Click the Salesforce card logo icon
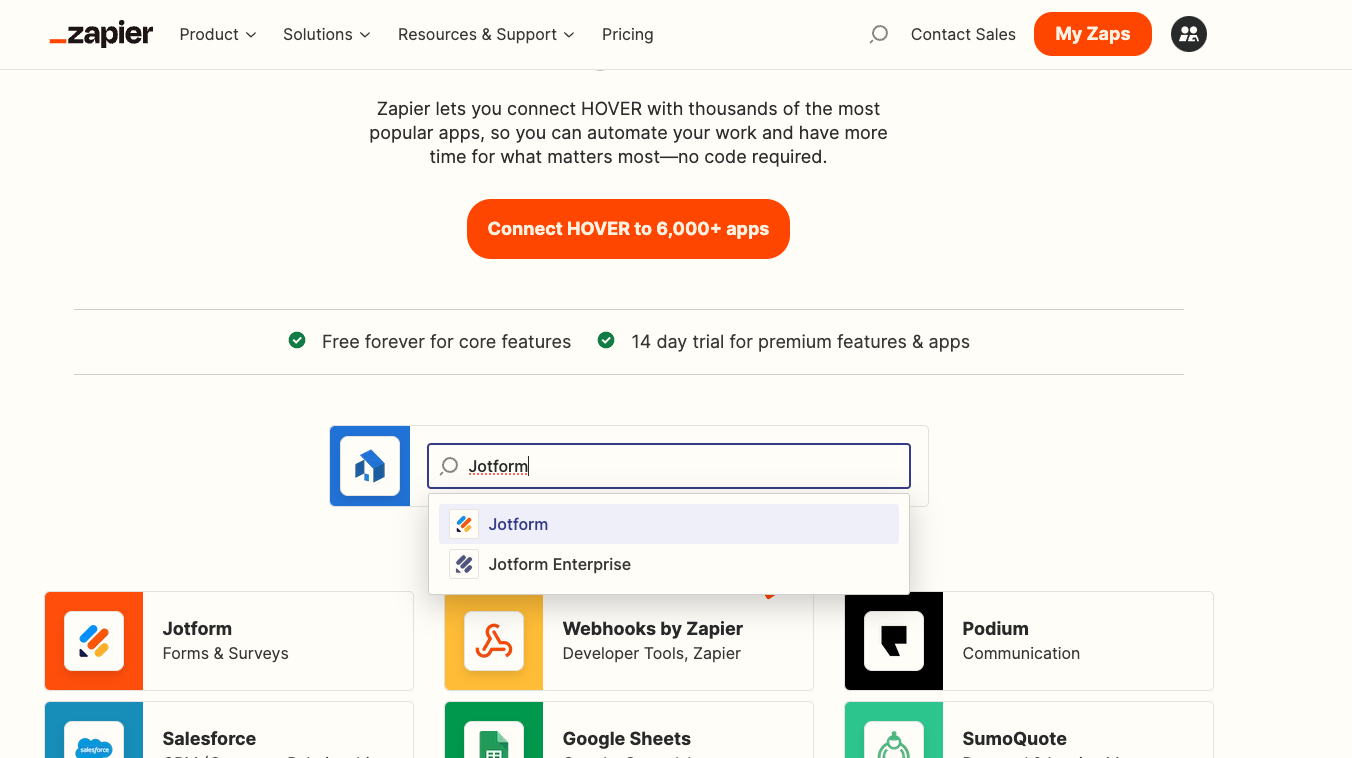The width and height of the screenshot is (1352, 758). pyautogui.click(x=94, y=740)
